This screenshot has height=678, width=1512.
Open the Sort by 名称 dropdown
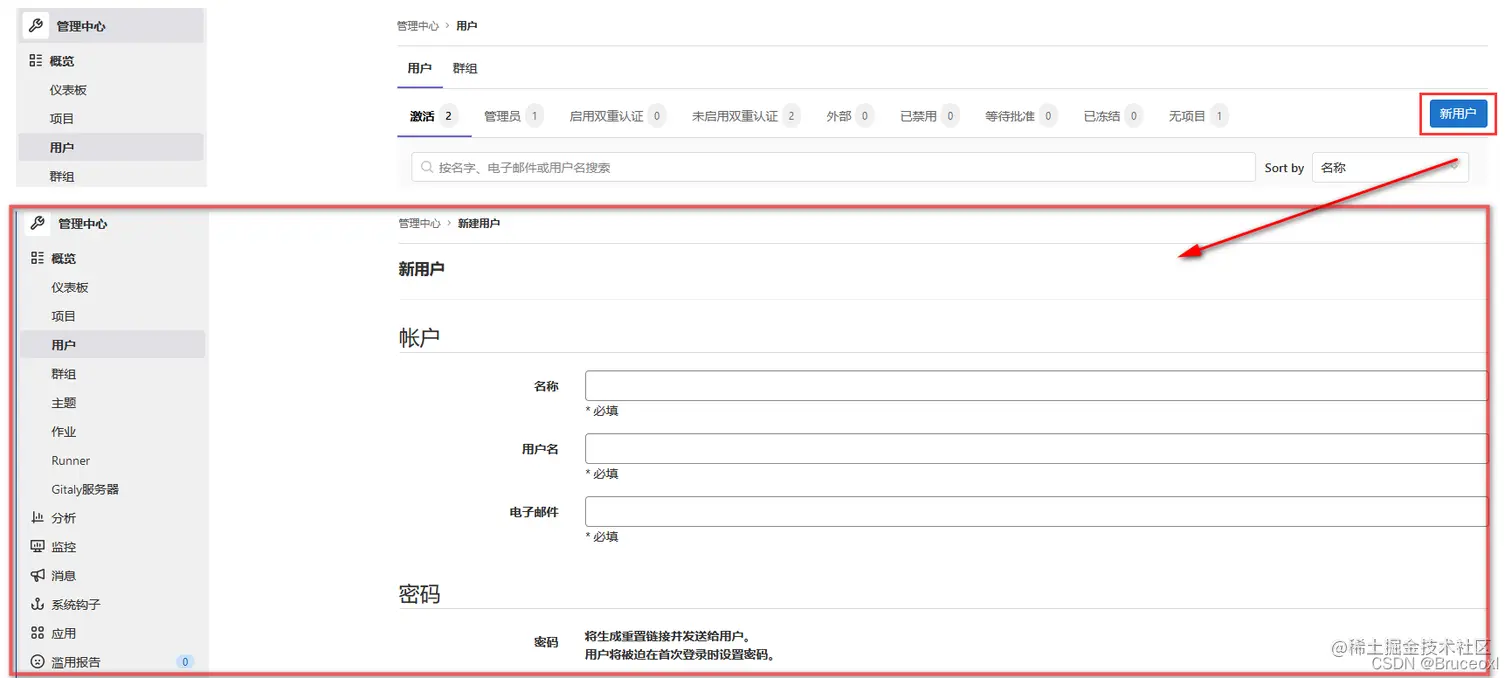click(1390, 167)
